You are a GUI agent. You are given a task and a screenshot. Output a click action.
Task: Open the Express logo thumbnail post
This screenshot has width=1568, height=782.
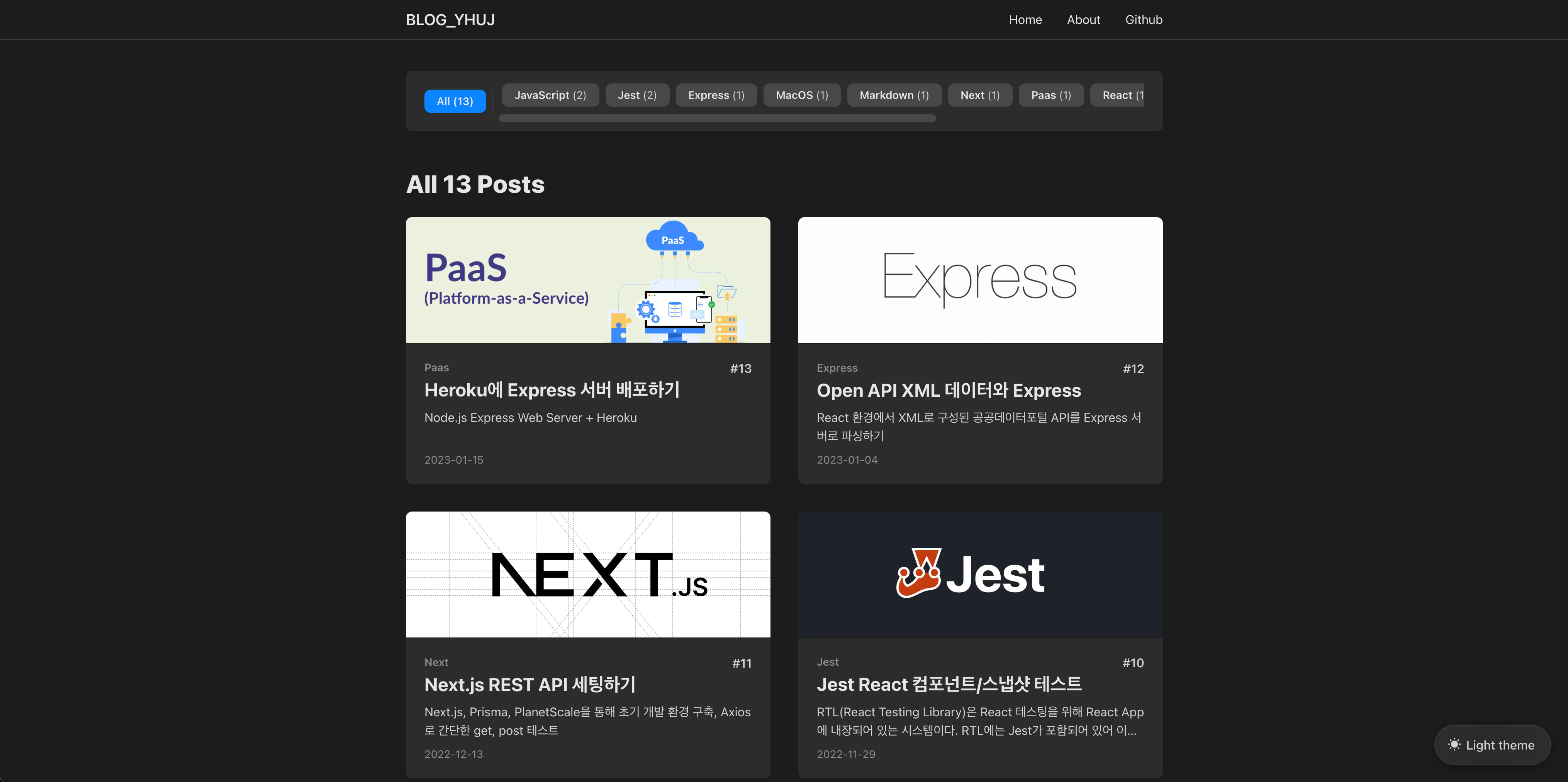[x=979, y=280]
